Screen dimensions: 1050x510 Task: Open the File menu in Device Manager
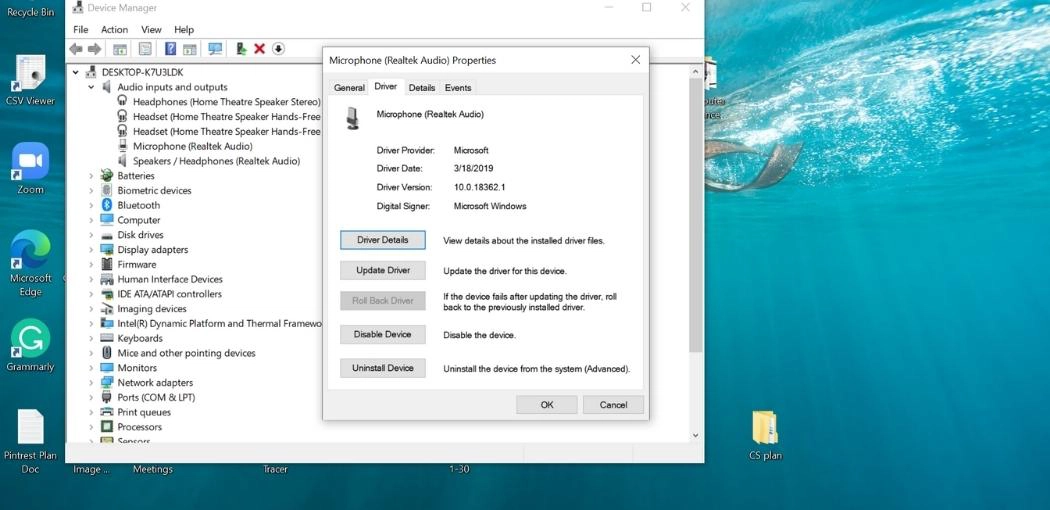coord(80,29)
